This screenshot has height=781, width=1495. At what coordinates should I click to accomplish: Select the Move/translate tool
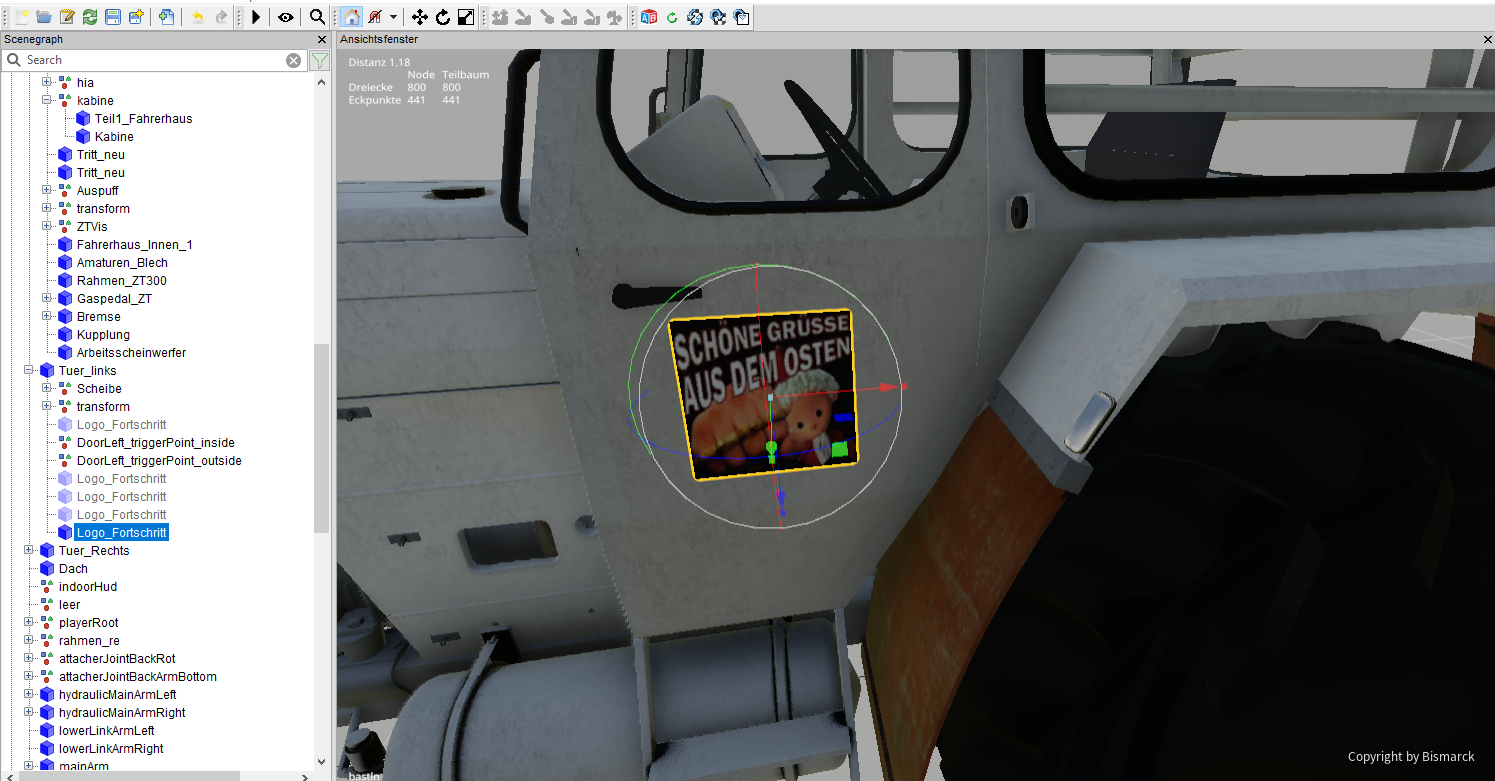pos(420,17)
